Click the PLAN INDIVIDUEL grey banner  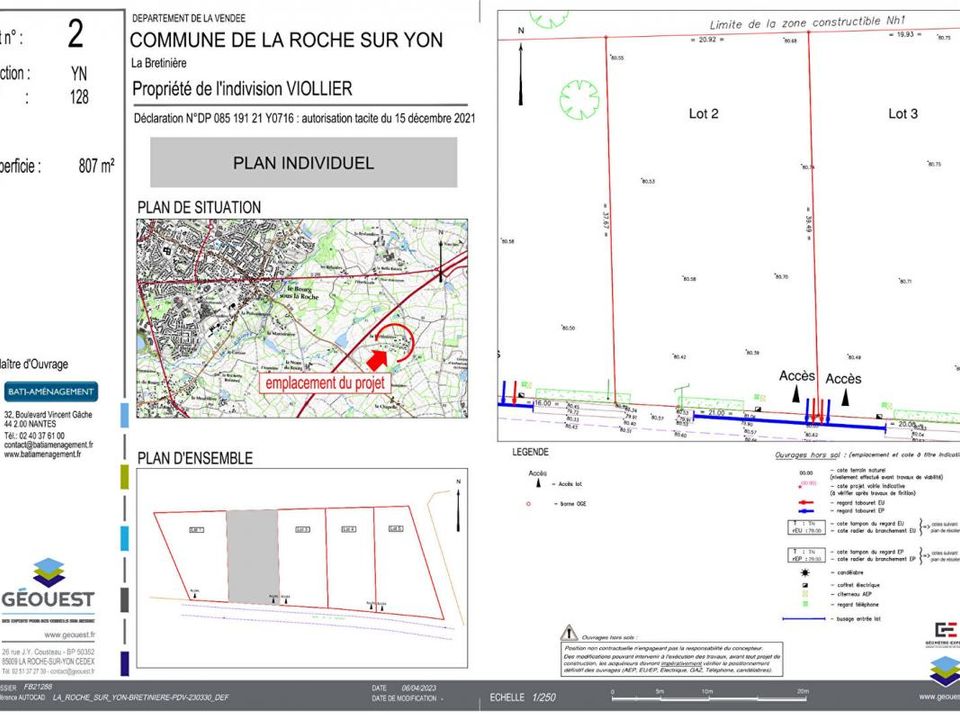point(304,162)
